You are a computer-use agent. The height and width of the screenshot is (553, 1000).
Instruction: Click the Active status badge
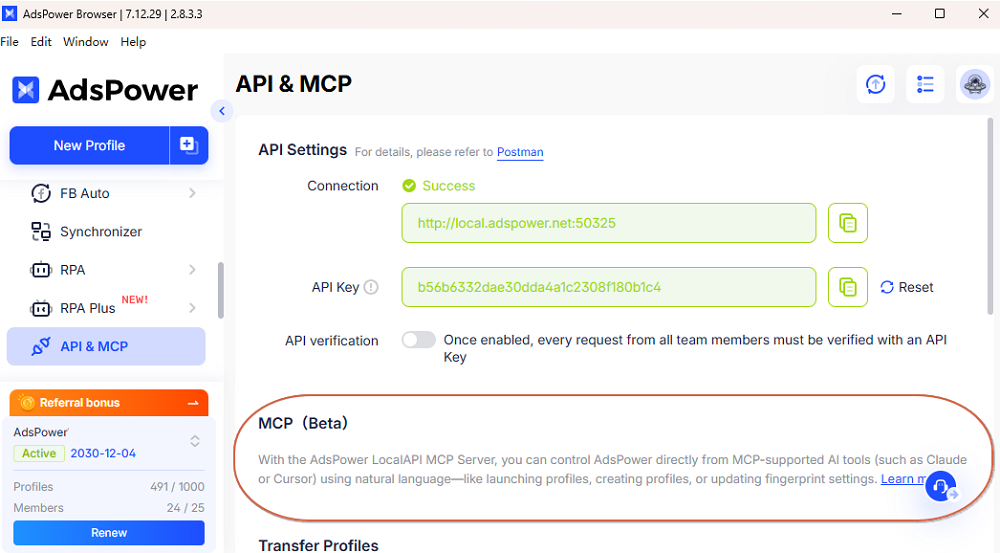[x=39, y=453]
